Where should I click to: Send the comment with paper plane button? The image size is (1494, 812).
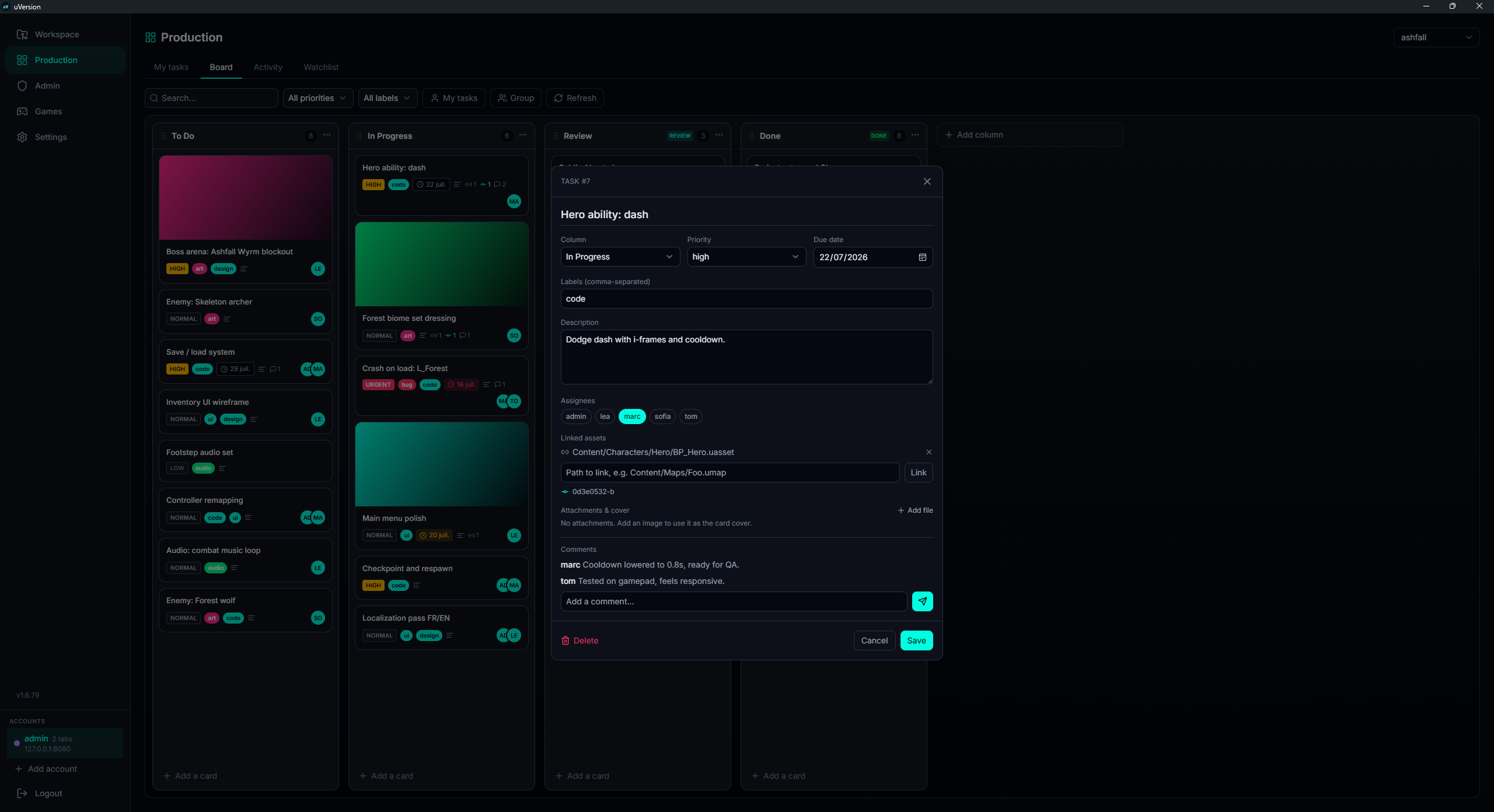pyautogui.click(x=922, y=601)
